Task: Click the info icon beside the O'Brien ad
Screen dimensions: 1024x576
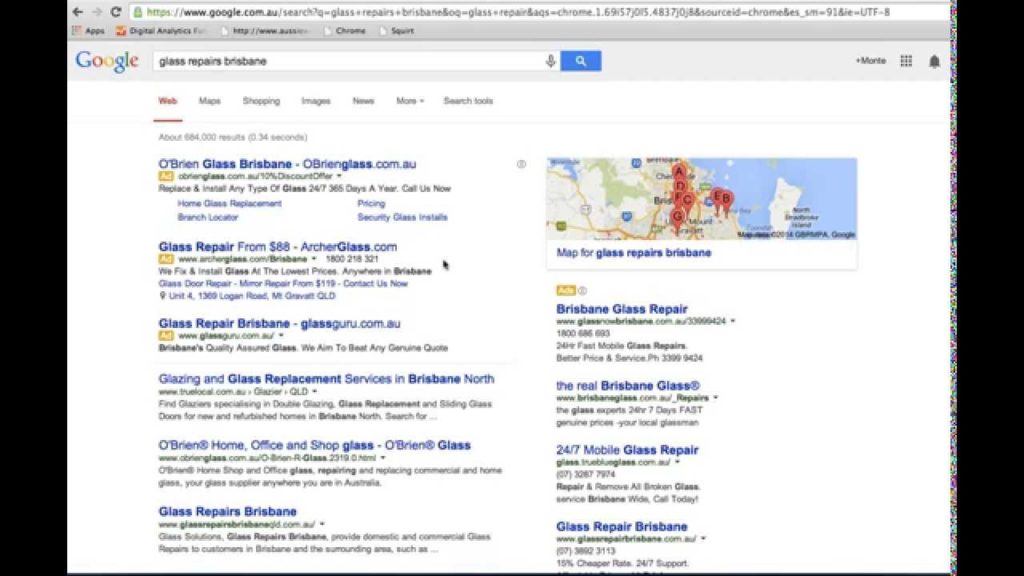Action: click(x=521, y=164)
